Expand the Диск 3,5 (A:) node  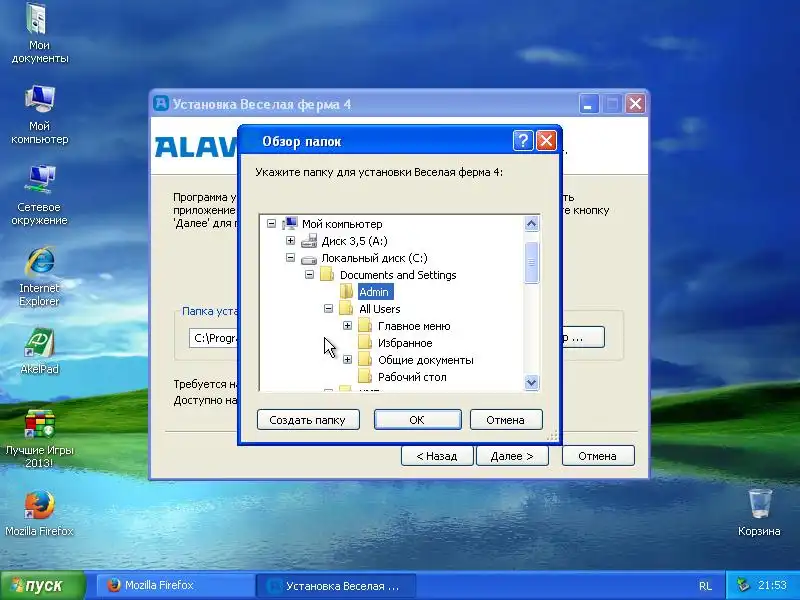click(x=290, y=240)
